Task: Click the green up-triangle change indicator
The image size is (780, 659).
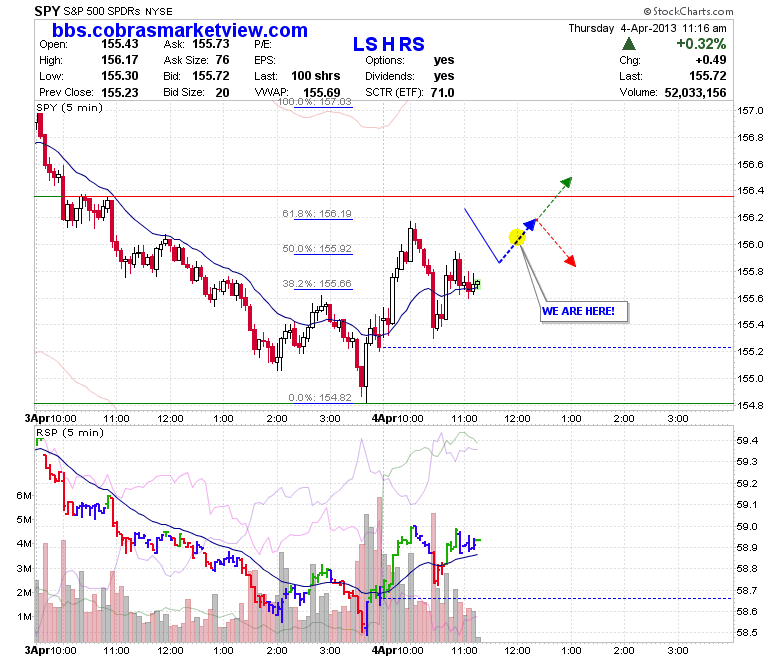Action: [629, 44]
